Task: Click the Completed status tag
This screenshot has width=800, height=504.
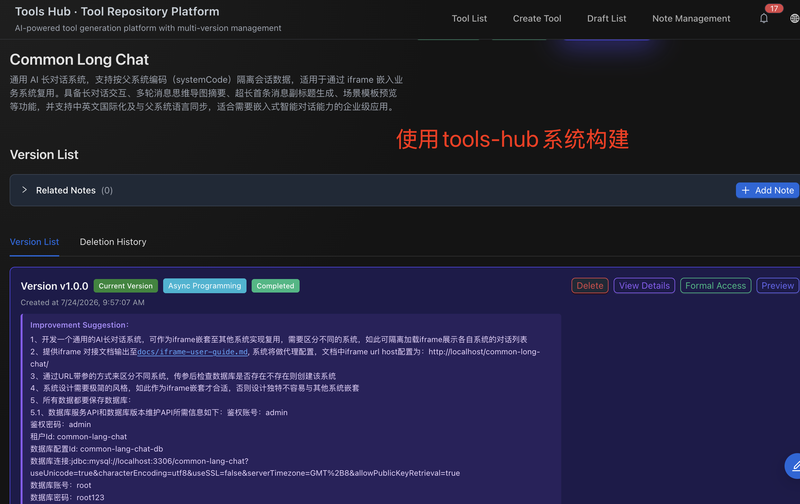Action: 276,286
